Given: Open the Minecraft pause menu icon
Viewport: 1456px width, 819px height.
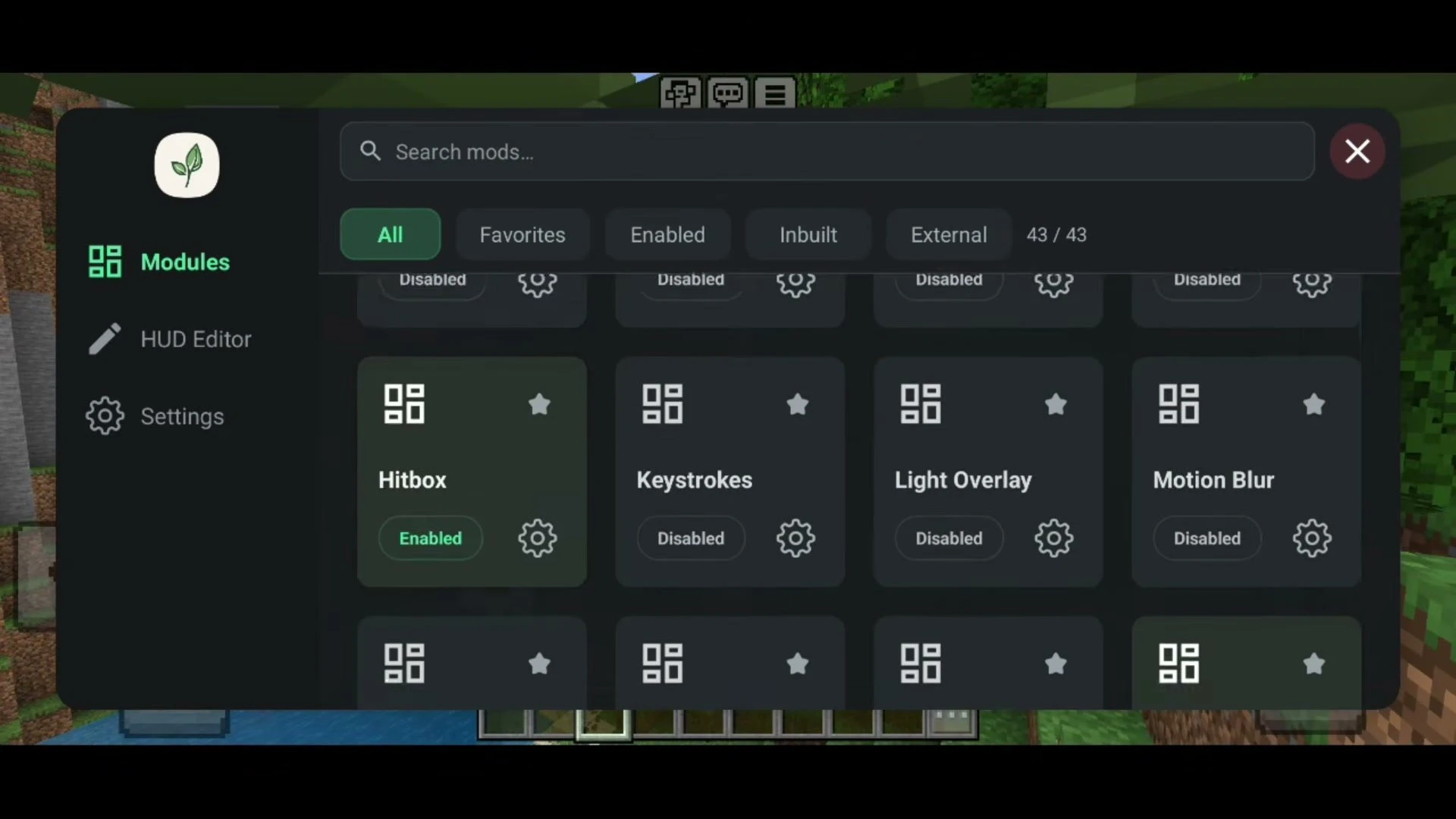Looking at the screenshot, I should [774, 94].
